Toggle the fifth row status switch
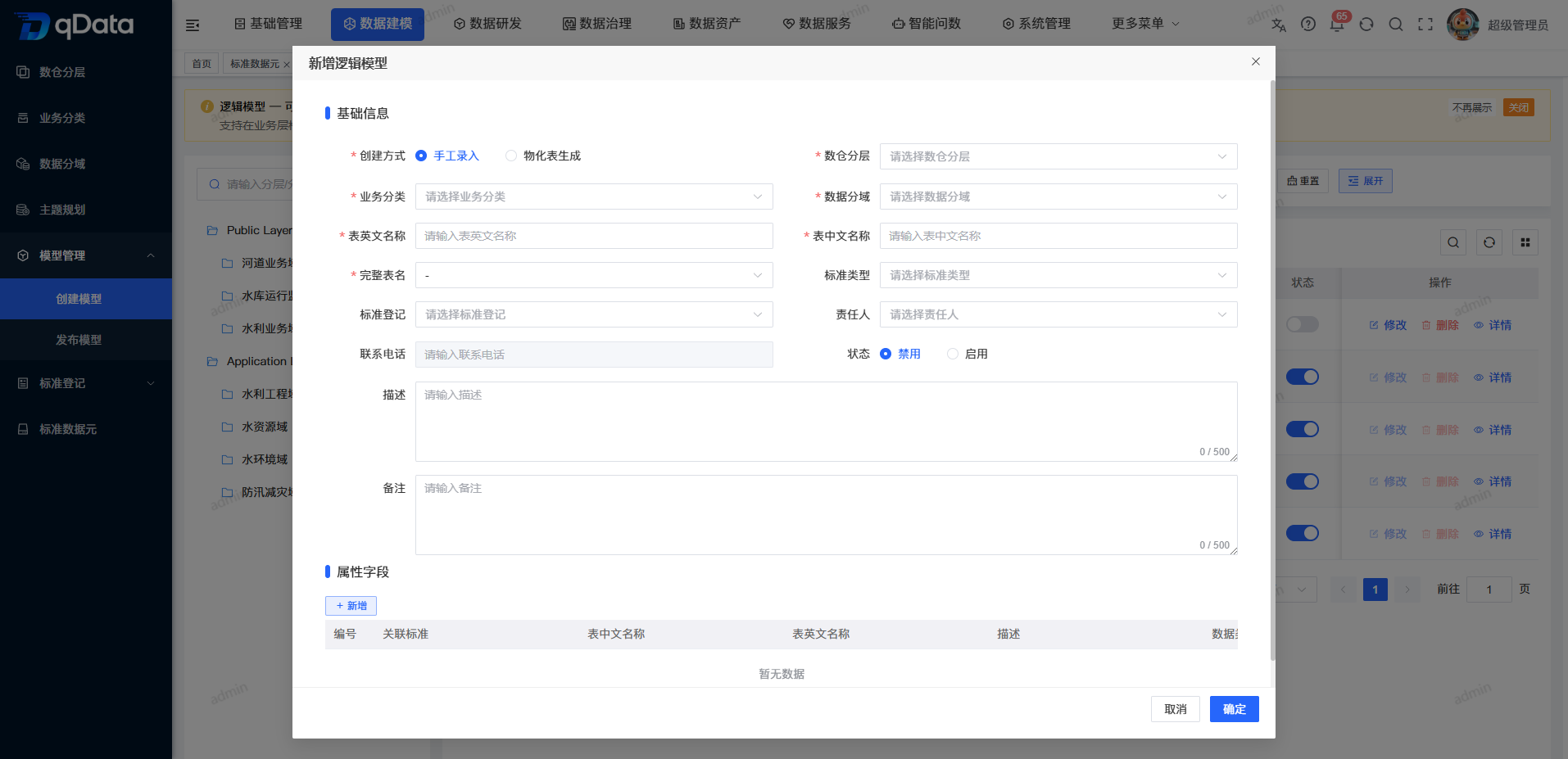The height and width of the screenshot is (759, 1568). point(1303,533)
